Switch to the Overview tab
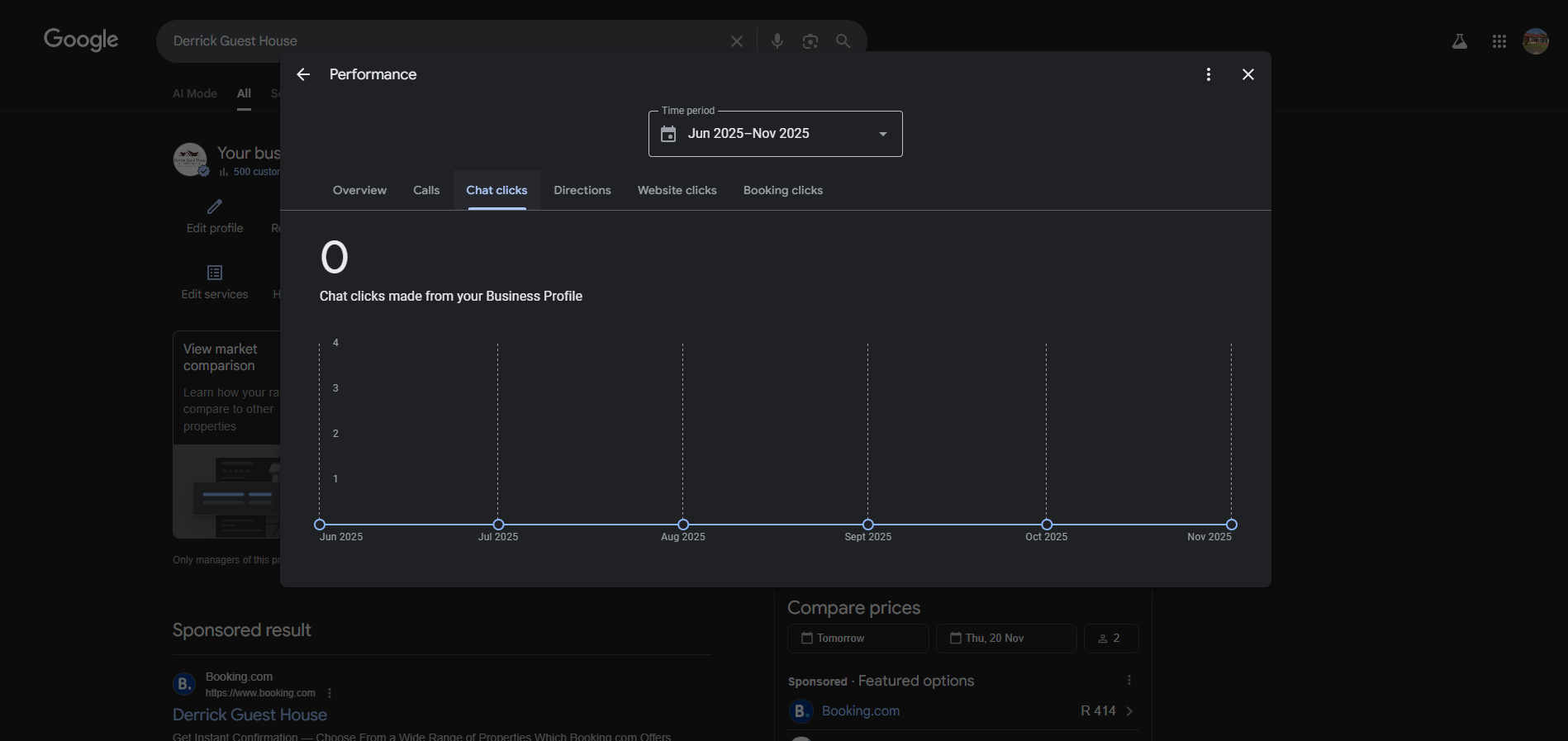The height and width of the screenshot is (741, 1568). 359,190
